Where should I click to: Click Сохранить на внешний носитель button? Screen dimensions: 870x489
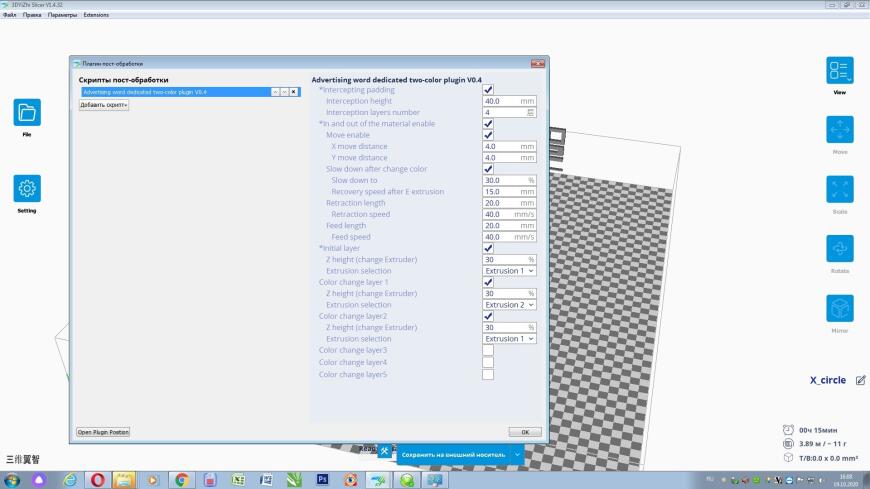pos(453,455)
